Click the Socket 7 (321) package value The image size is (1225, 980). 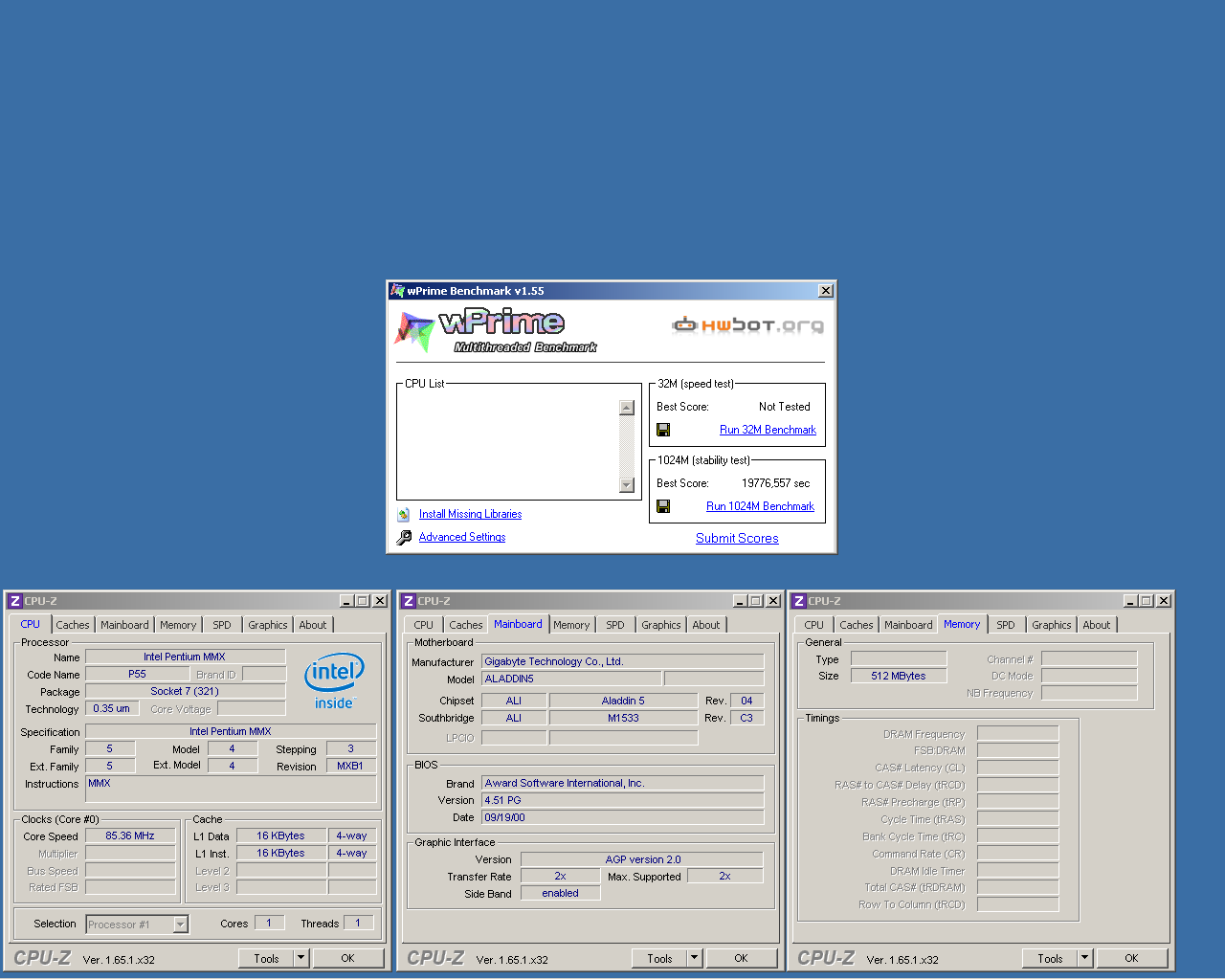[185, 691]
